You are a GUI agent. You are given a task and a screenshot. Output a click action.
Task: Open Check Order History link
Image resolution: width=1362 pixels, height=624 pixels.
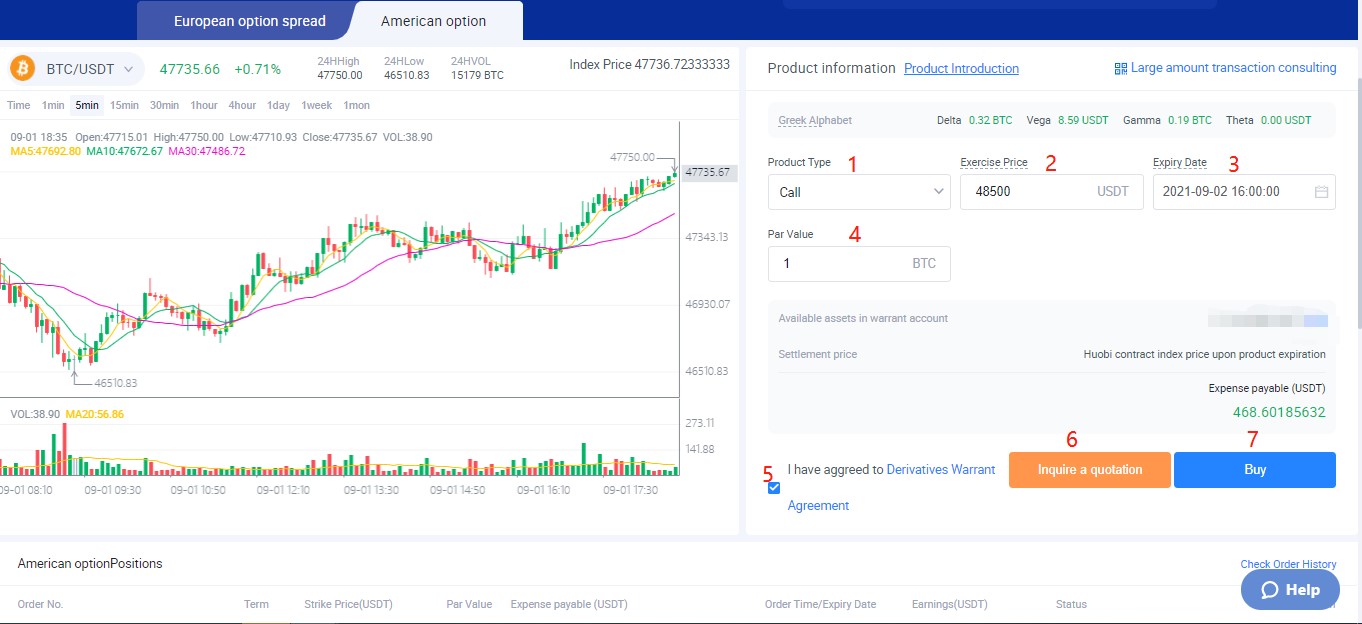(x=1288, y=564)
